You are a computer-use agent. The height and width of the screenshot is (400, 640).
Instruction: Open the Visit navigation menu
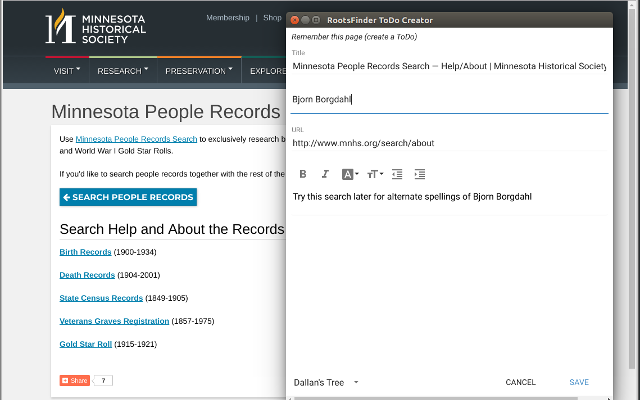pos(67,71)
